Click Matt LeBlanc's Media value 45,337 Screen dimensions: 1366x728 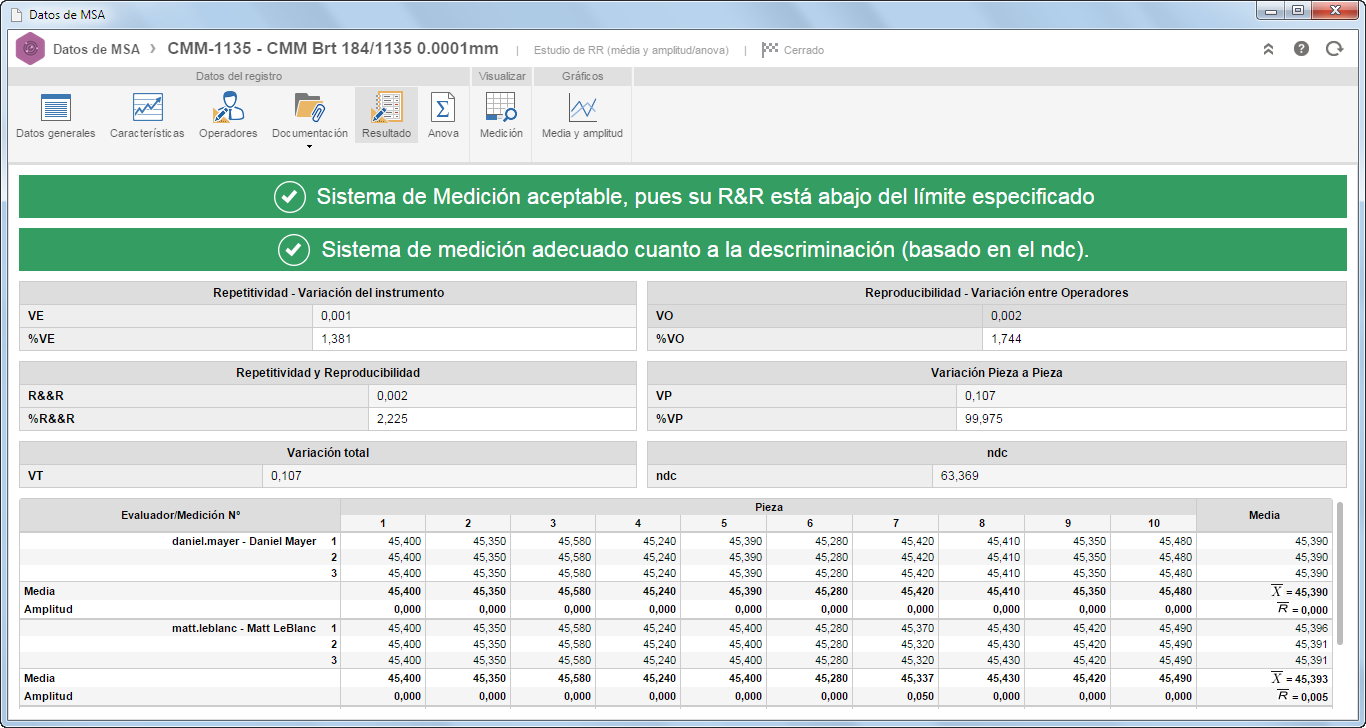click(918, 679)
